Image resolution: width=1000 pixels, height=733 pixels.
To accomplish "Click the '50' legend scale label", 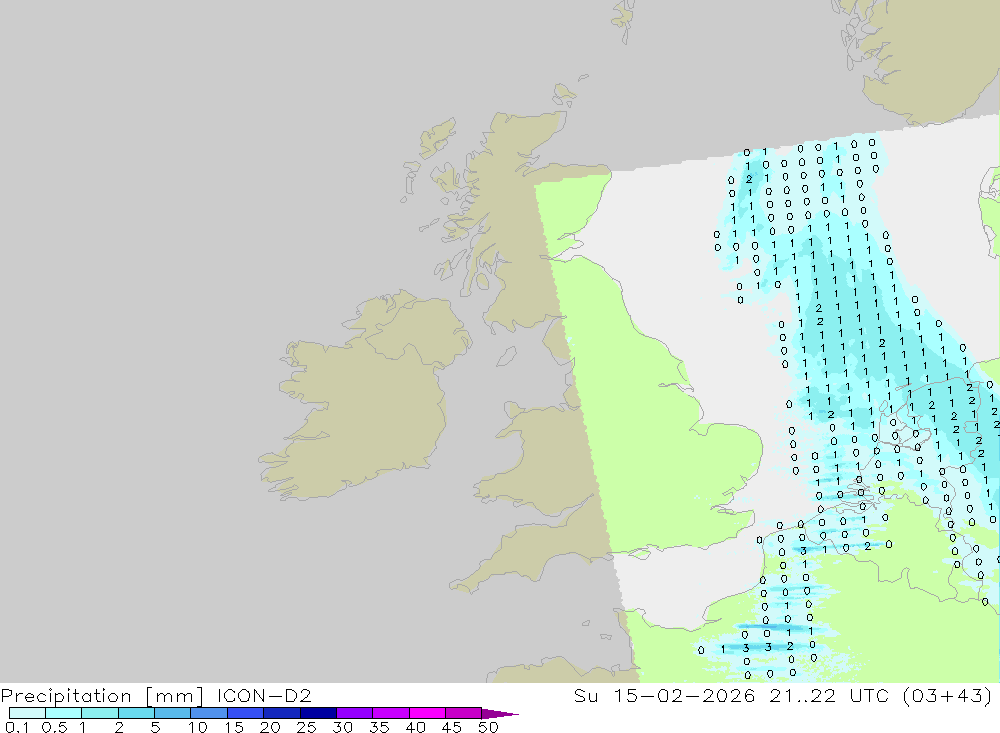I will (x=487, y=727).
